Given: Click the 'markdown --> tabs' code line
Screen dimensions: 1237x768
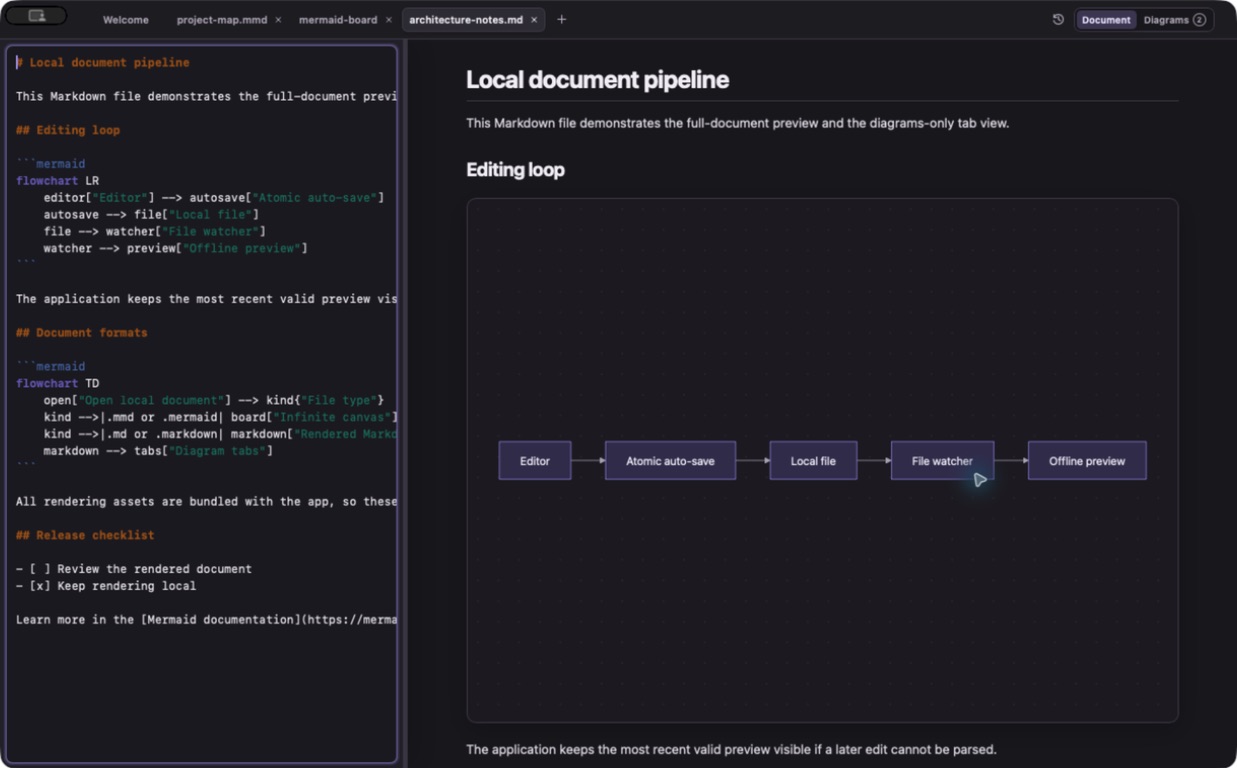Looking at the screenshot, I should (158, 451).
